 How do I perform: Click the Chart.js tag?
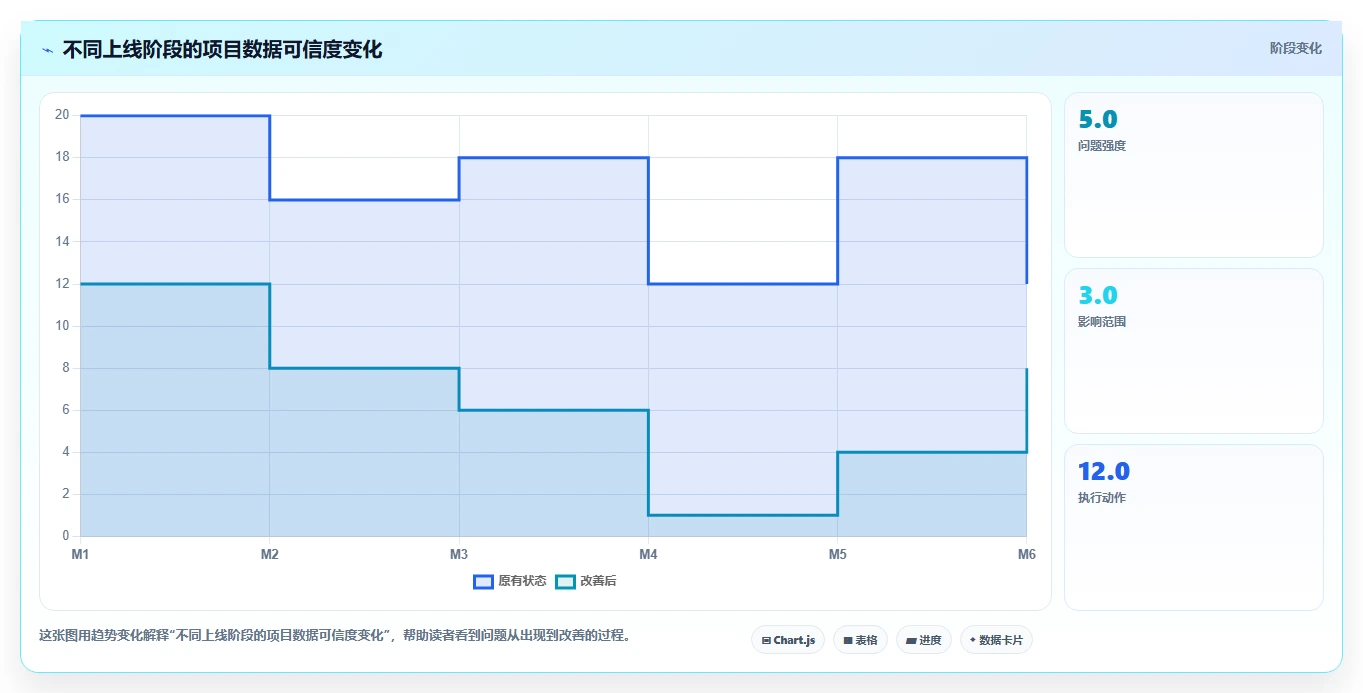tap(788, 640)
